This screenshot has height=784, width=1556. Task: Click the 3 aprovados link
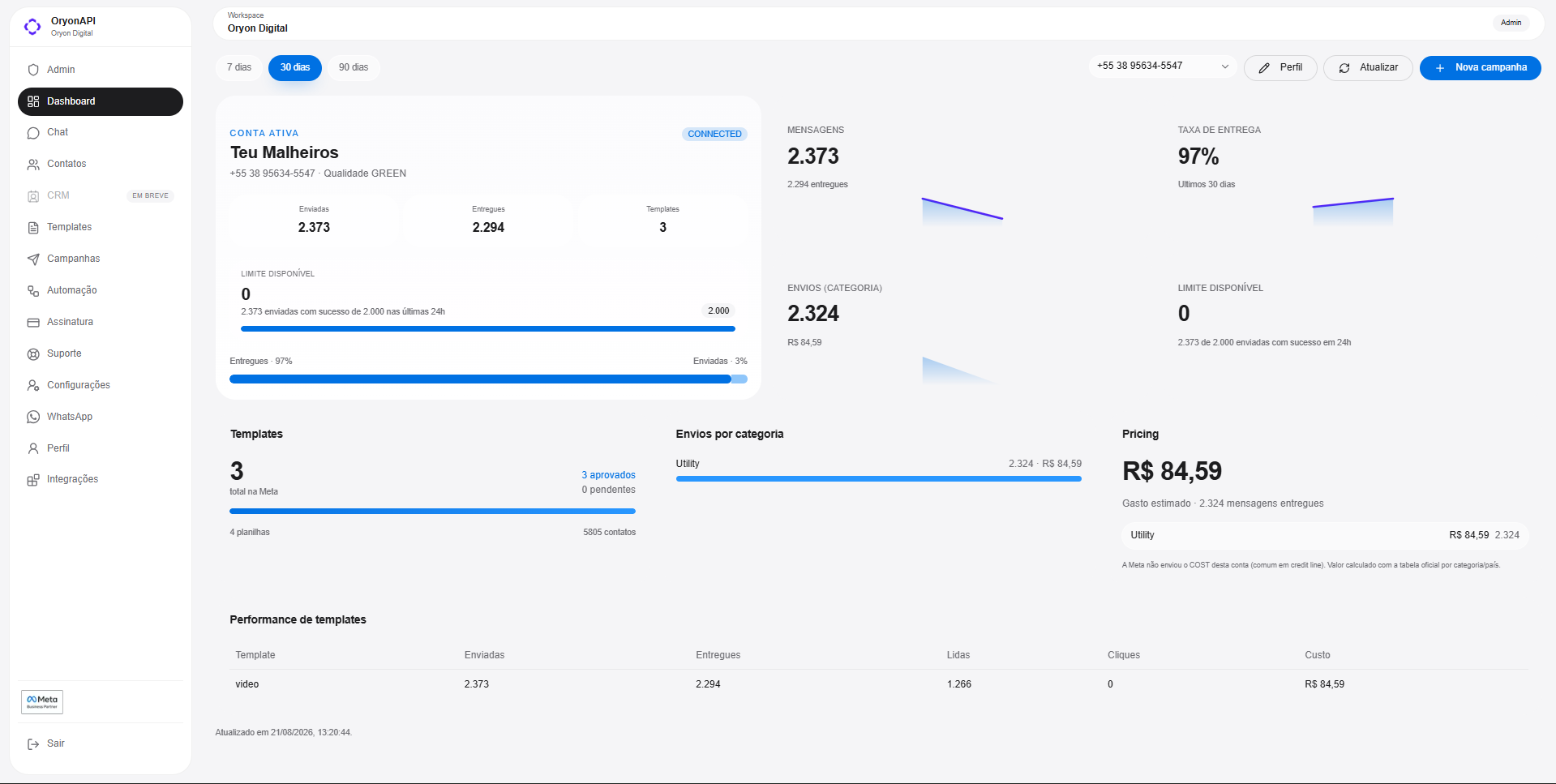pos(608,475)
